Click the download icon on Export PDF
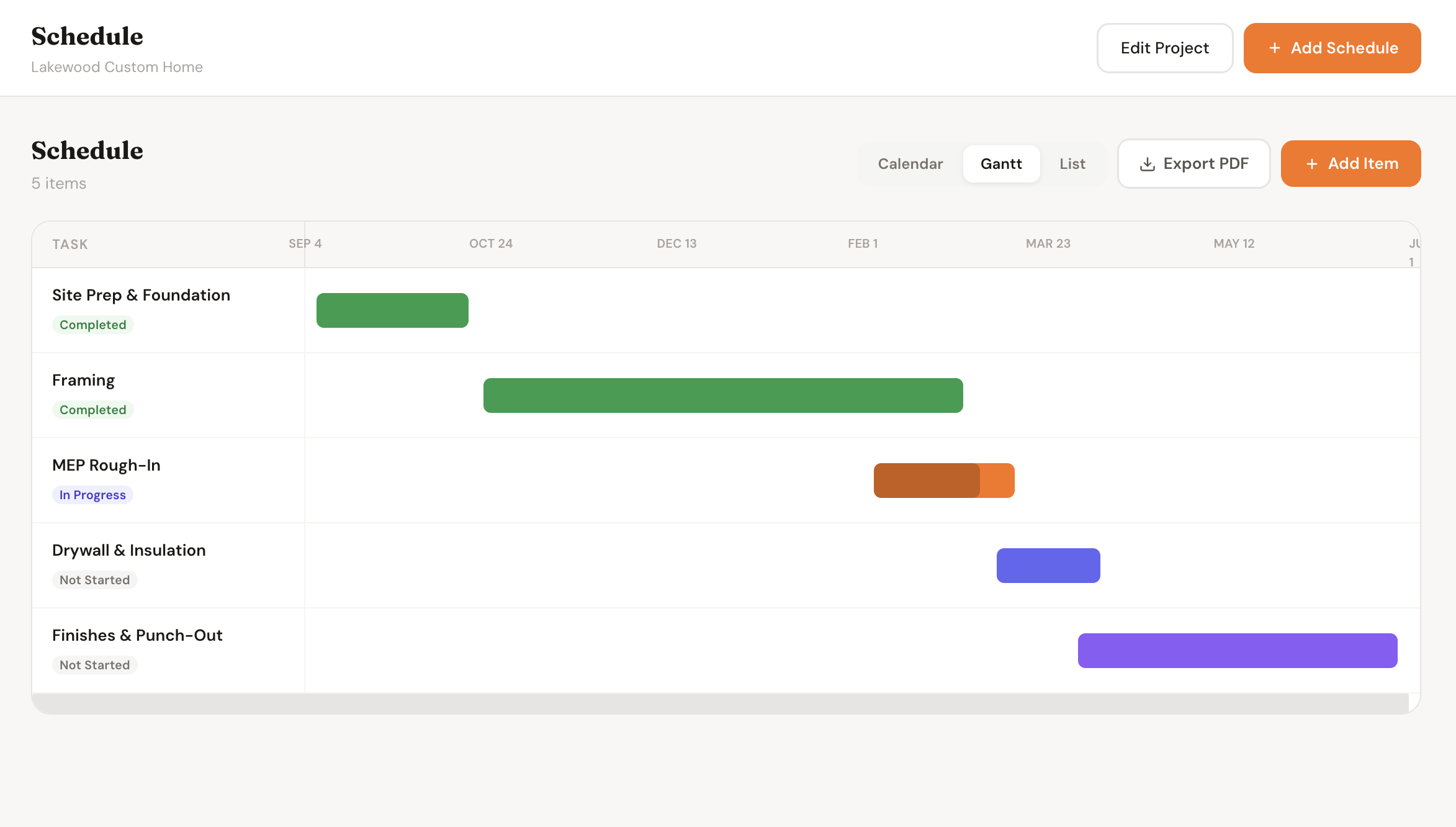This screenshot has height=827, width=1456. pyautogui.click(x=1148, y=163)
